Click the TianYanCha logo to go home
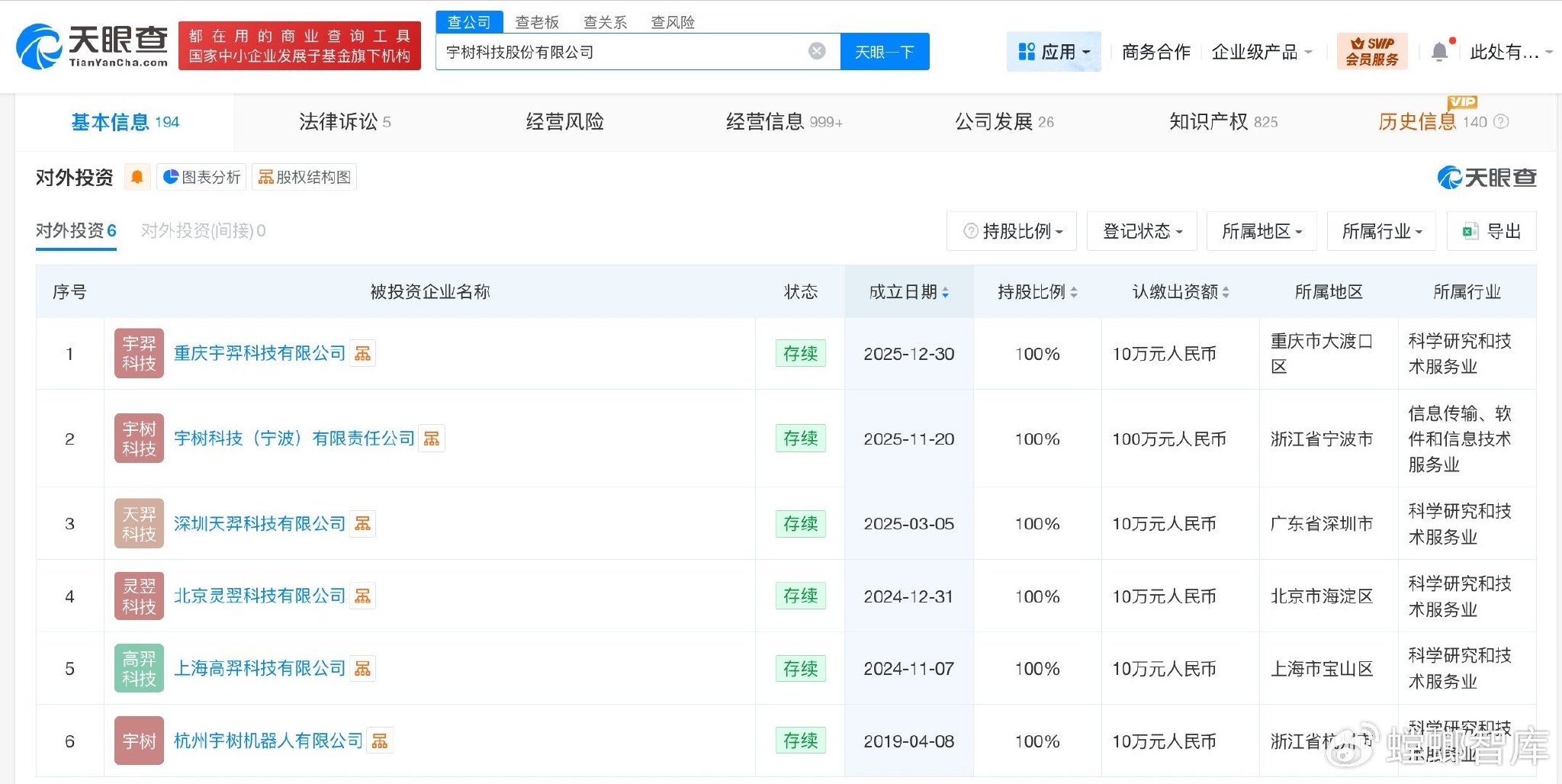Screen dimensions: 1562x784 coord(92,46)
